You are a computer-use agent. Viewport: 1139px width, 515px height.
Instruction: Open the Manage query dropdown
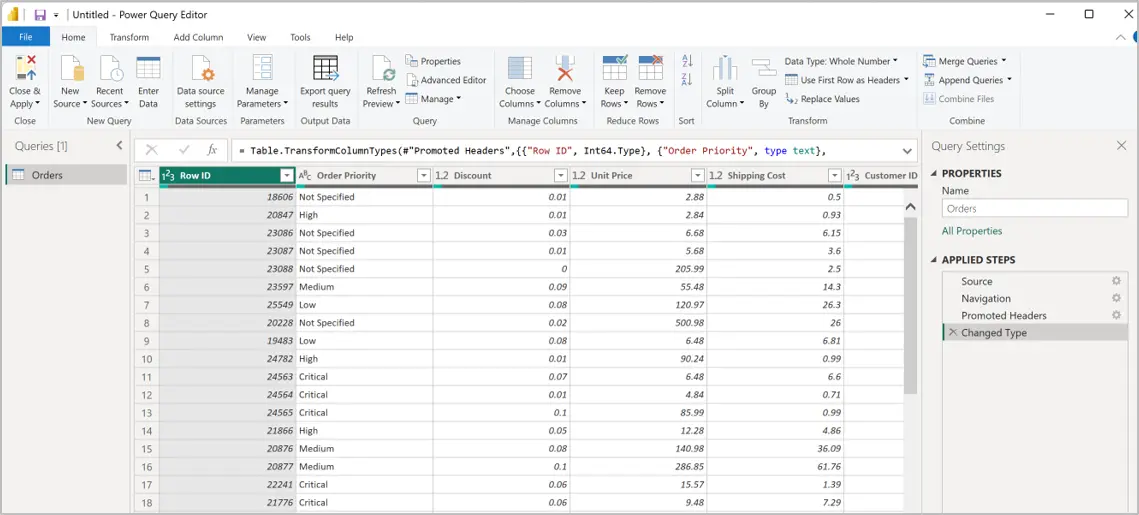432,99
